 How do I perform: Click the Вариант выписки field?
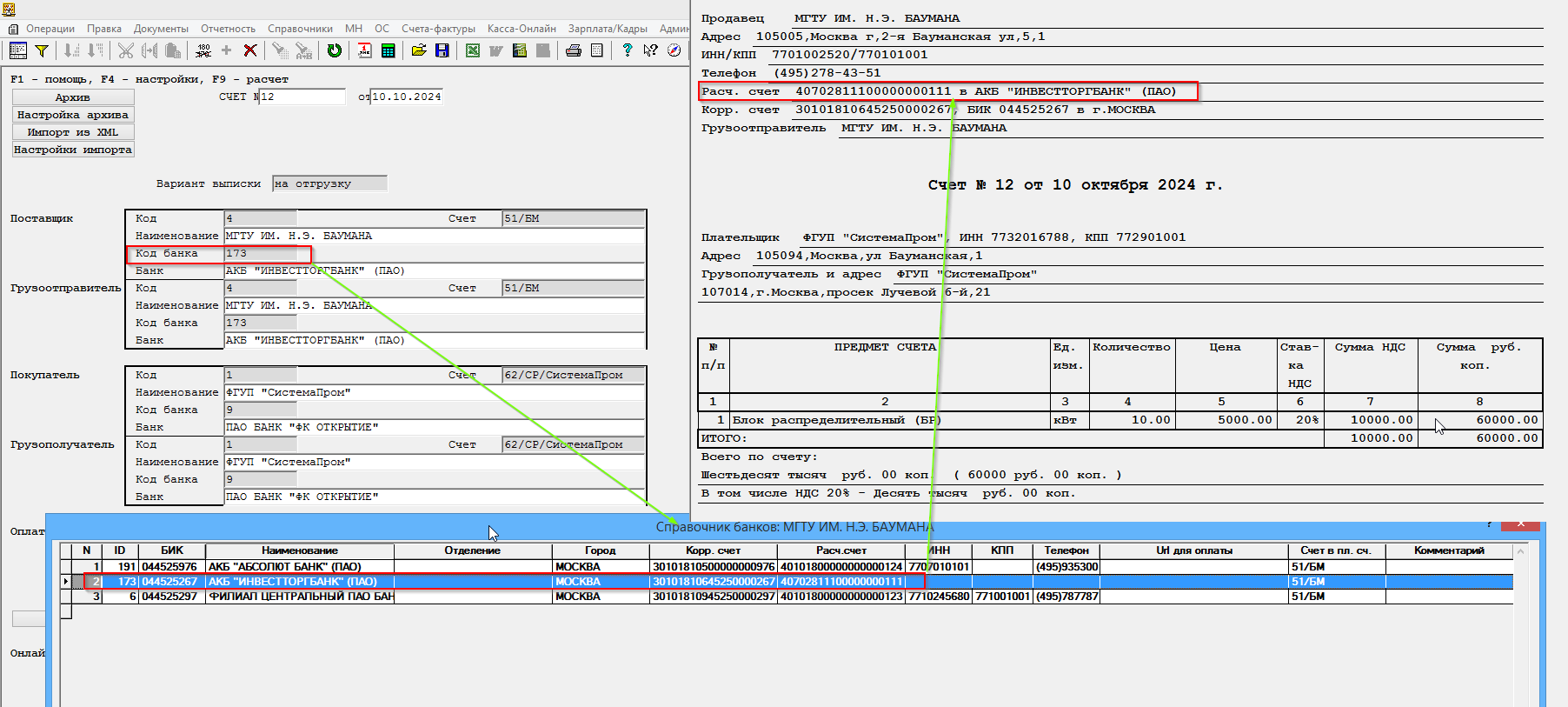click(x=329, y=183)
